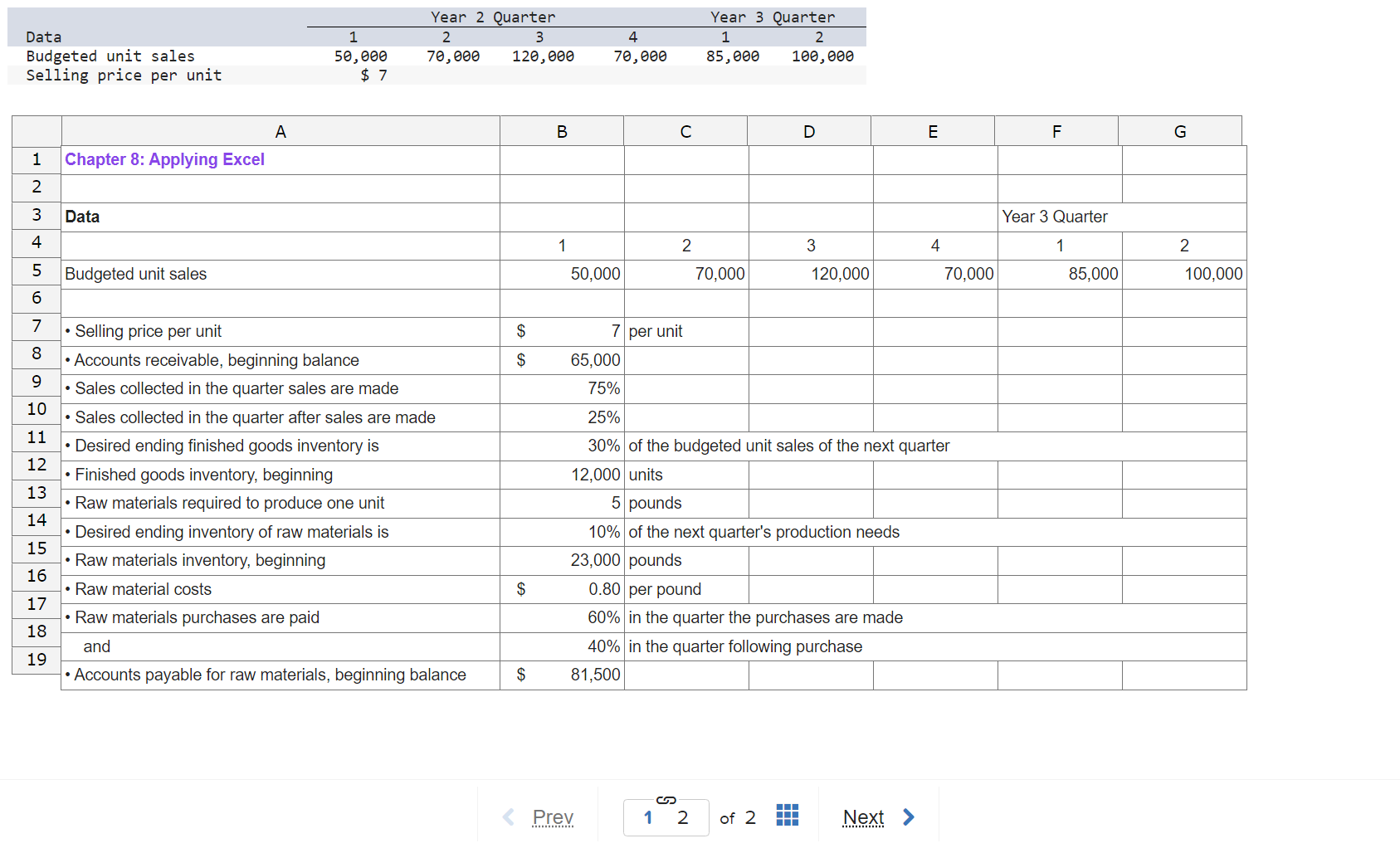1400x853 pixels.
Task: Select page 1 in the pager
Action: pyautogui.click(x=648, y=817)
